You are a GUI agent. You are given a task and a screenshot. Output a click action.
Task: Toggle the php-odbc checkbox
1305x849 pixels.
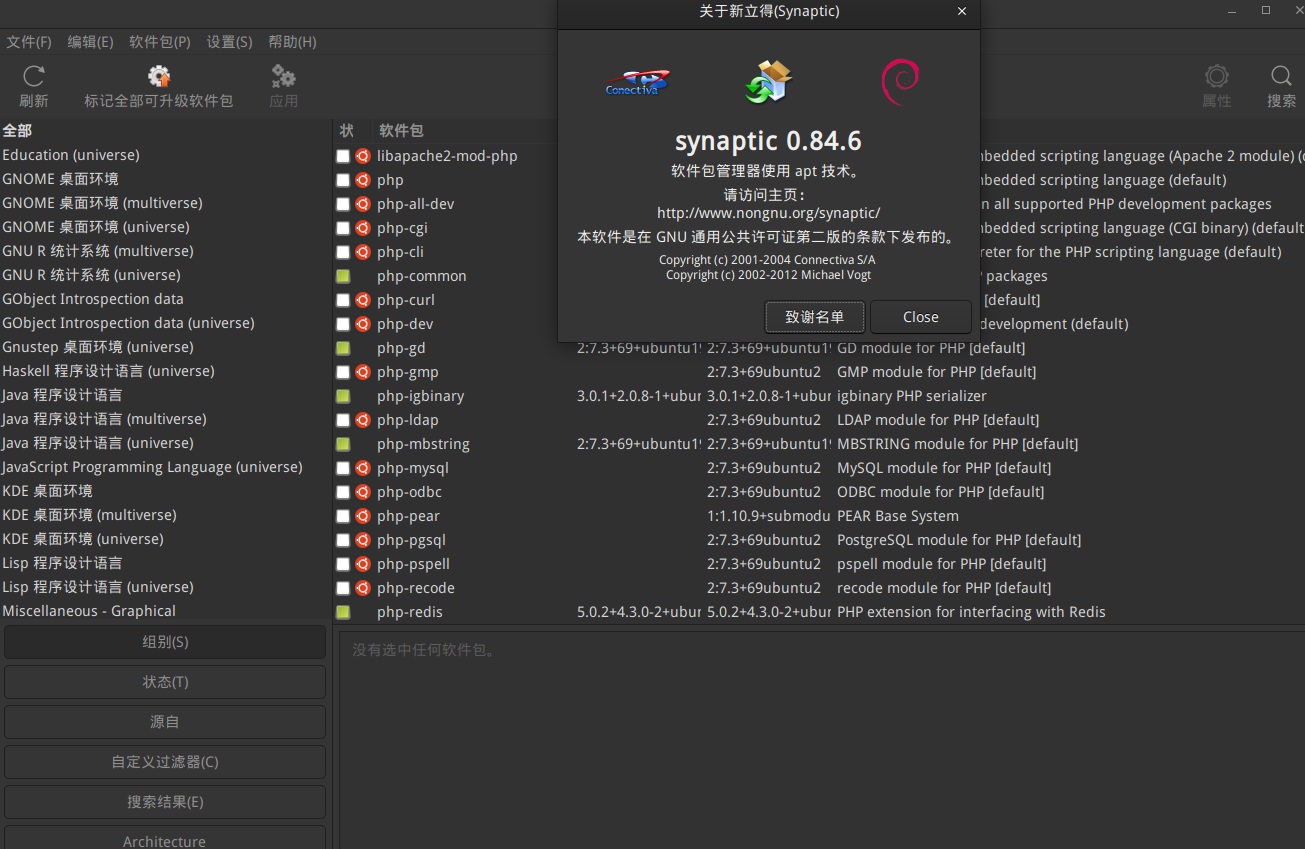[x=343, y=492]
